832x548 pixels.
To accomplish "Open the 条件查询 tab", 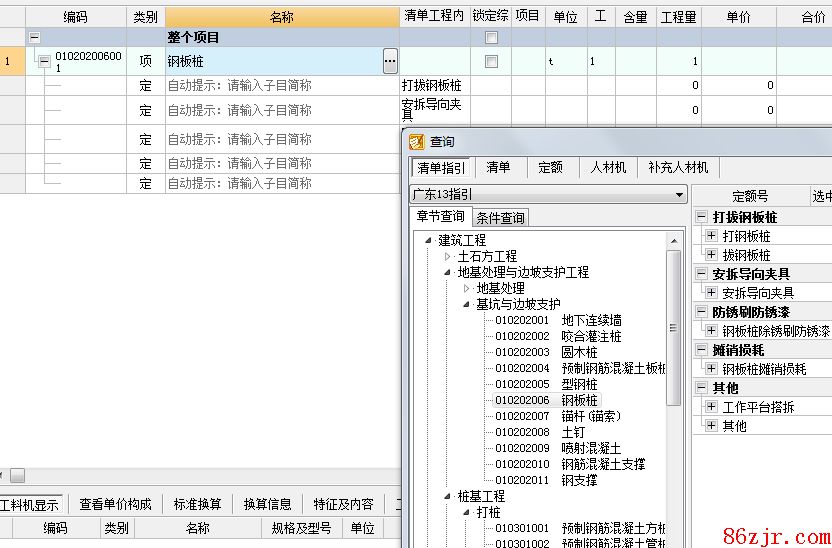I will click(500, 218).
